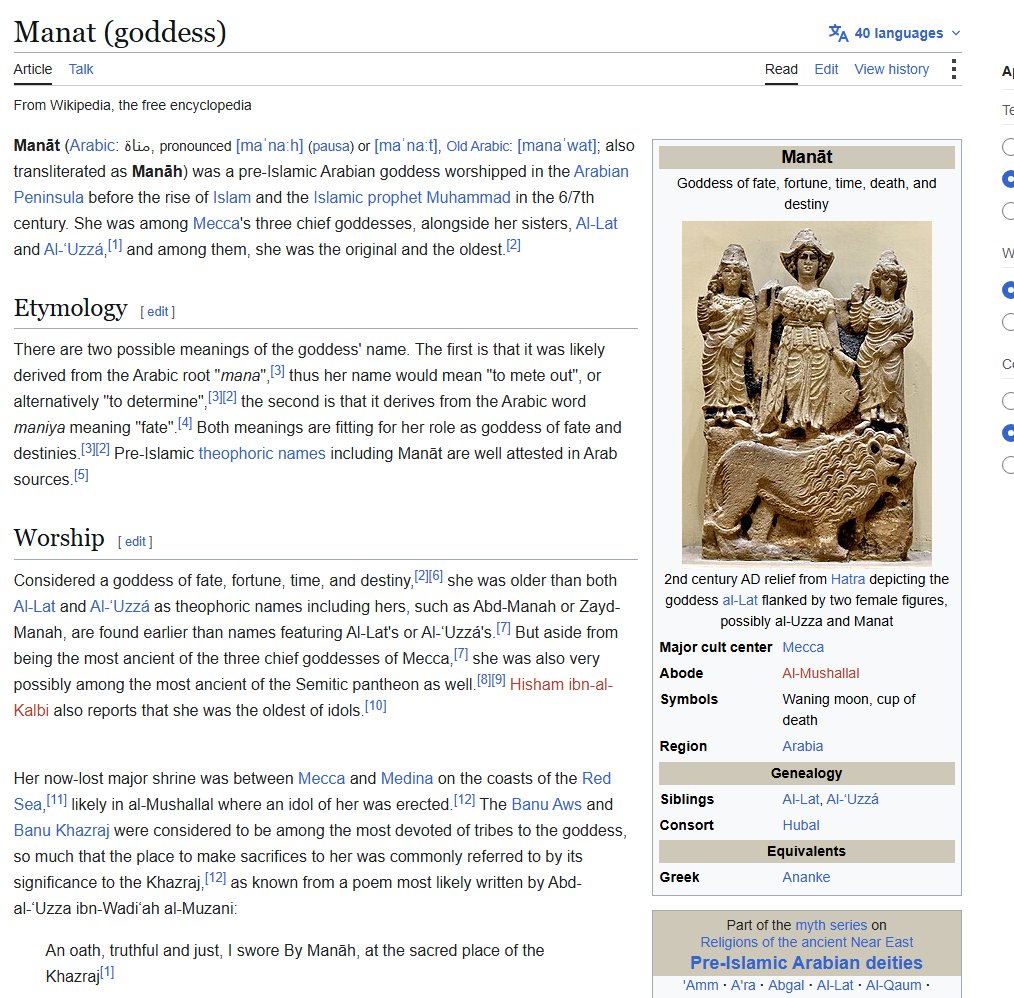Click the red Al-Mushallal abode link
This screenshot has height=998, width=1014.
[821, 673]
